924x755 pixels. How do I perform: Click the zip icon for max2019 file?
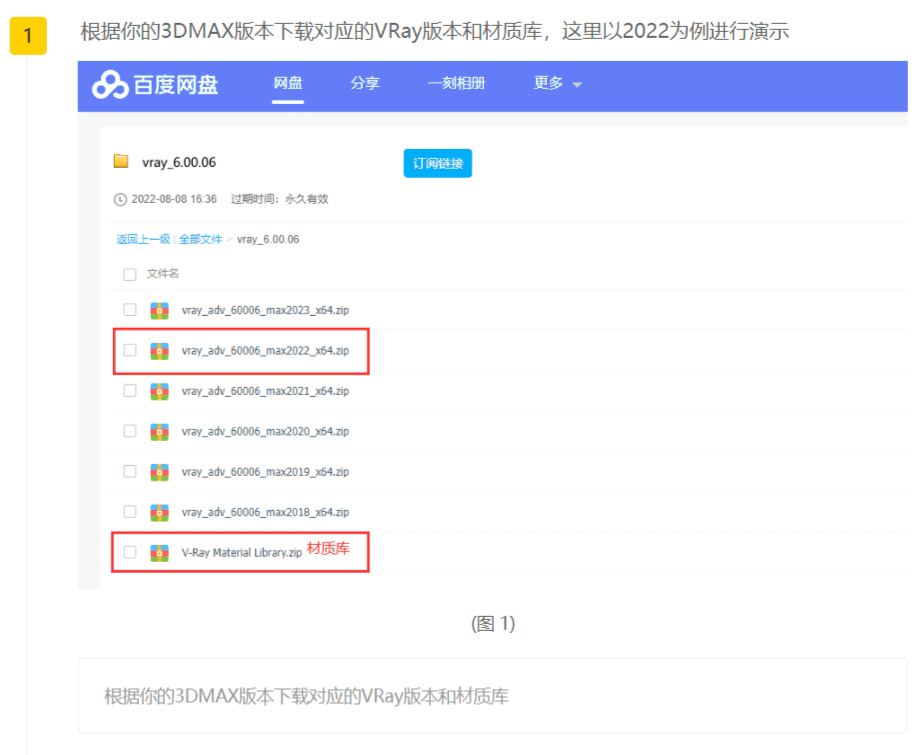pyautogui.click(x=159, y=471)
